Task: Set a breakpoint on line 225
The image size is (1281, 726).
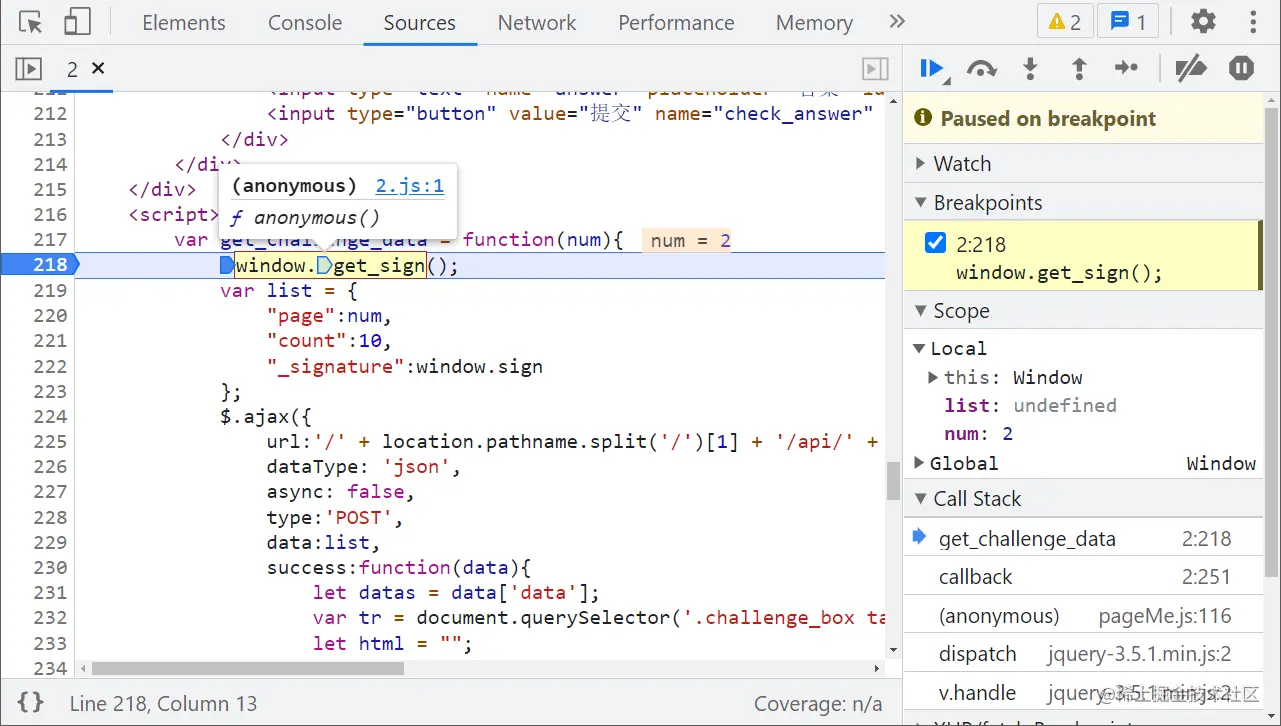Action: pyautogui.click(x=49, y=441)
